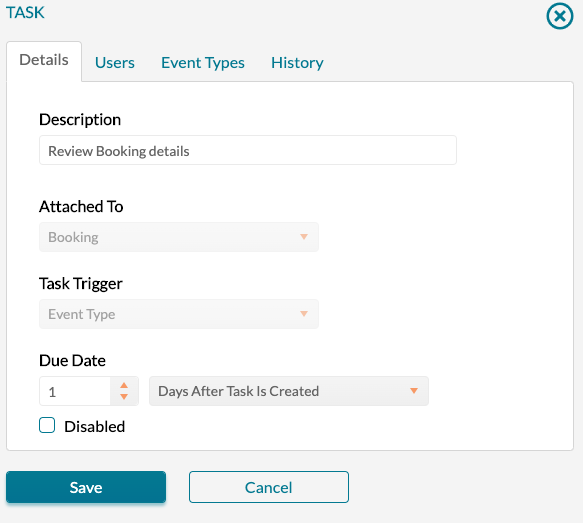Cancel task editing
This screenshot has width=583, height=523.
(269, 487)
